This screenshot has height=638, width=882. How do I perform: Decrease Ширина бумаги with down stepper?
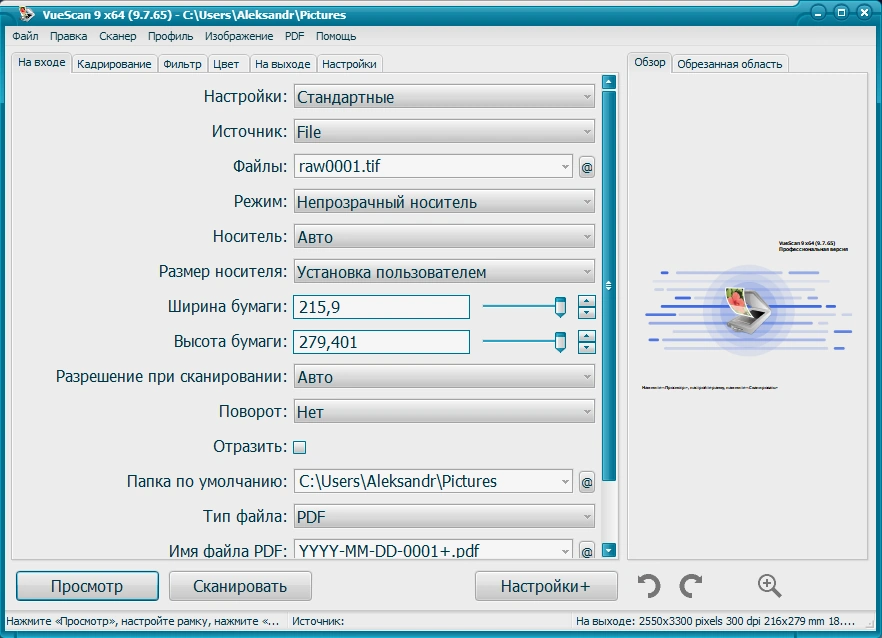(x=587, y=313)
